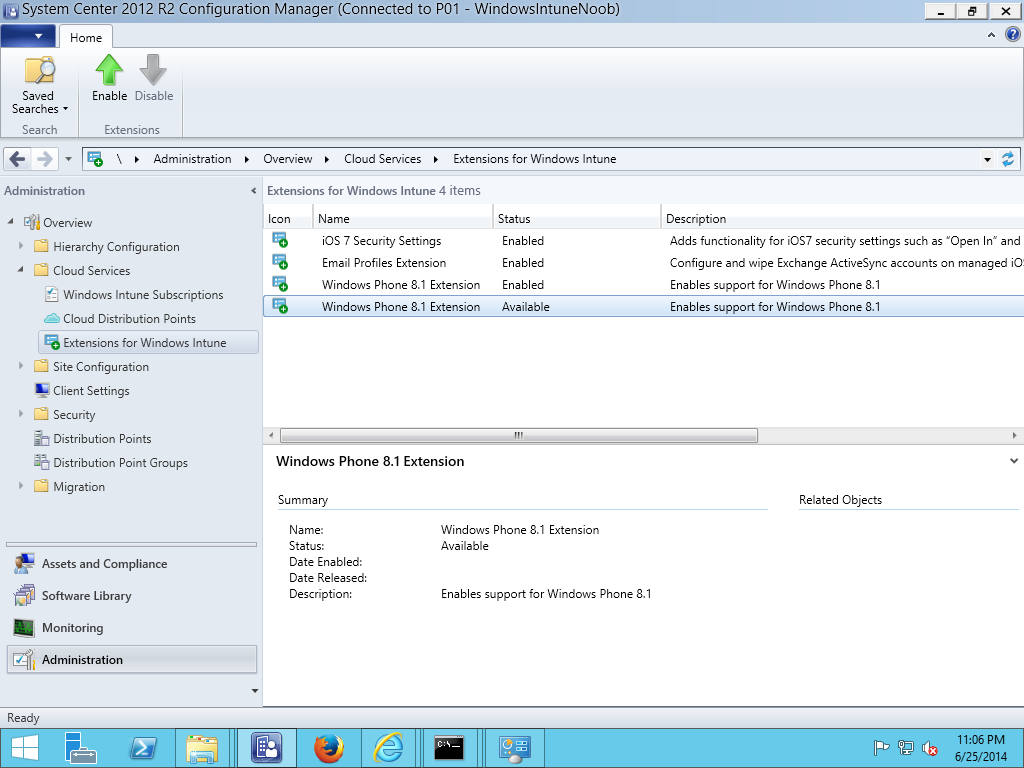Open Configuration Manager help question mark
Screen dimensions: 1024x768
(1012, 35)
